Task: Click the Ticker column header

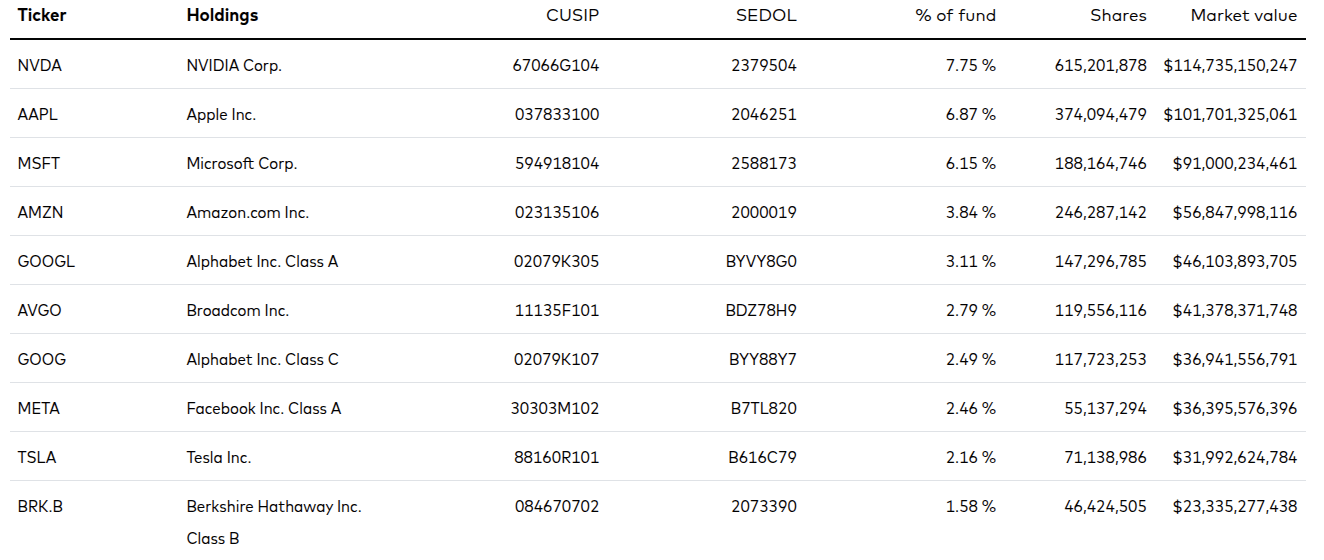Action: pos(41,16)
